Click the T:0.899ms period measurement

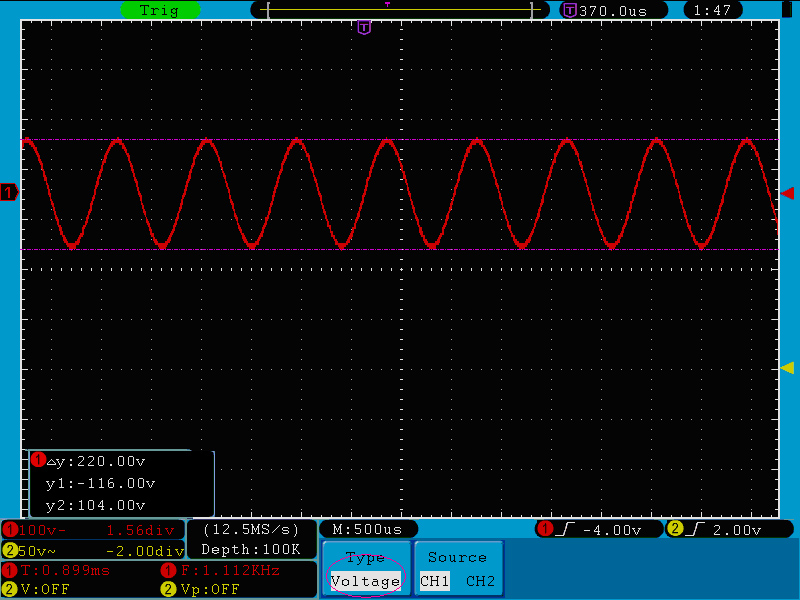(65, 570)
